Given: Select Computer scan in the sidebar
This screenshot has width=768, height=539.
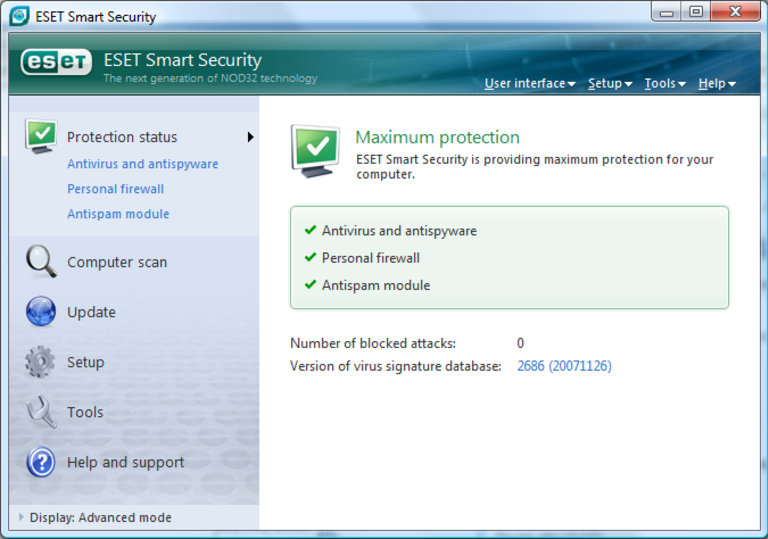Looking at the screenshot, I should (x=117, y=263).
